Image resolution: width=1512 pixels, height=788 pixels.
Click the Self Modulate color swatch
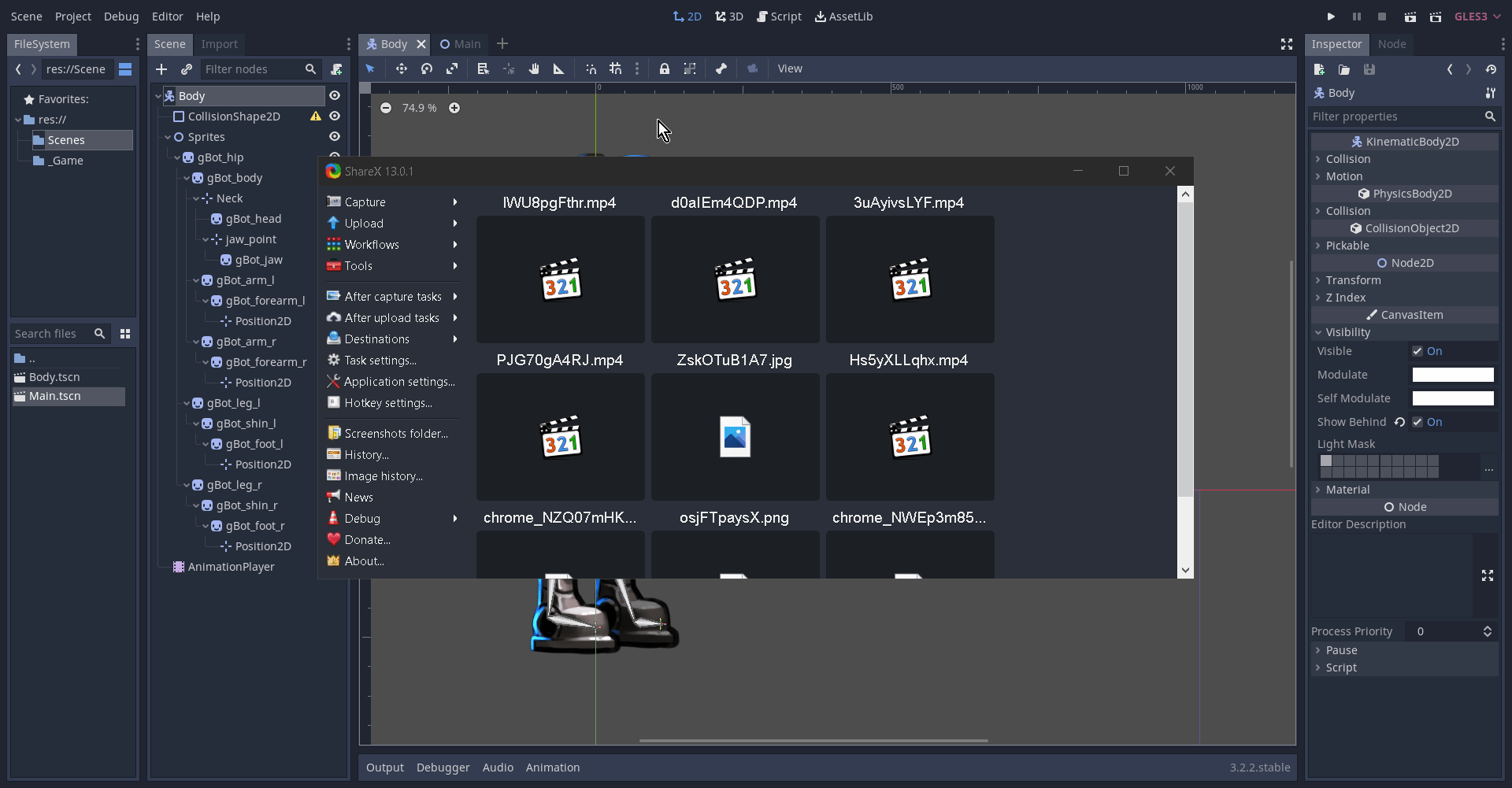click(1453, 398)
